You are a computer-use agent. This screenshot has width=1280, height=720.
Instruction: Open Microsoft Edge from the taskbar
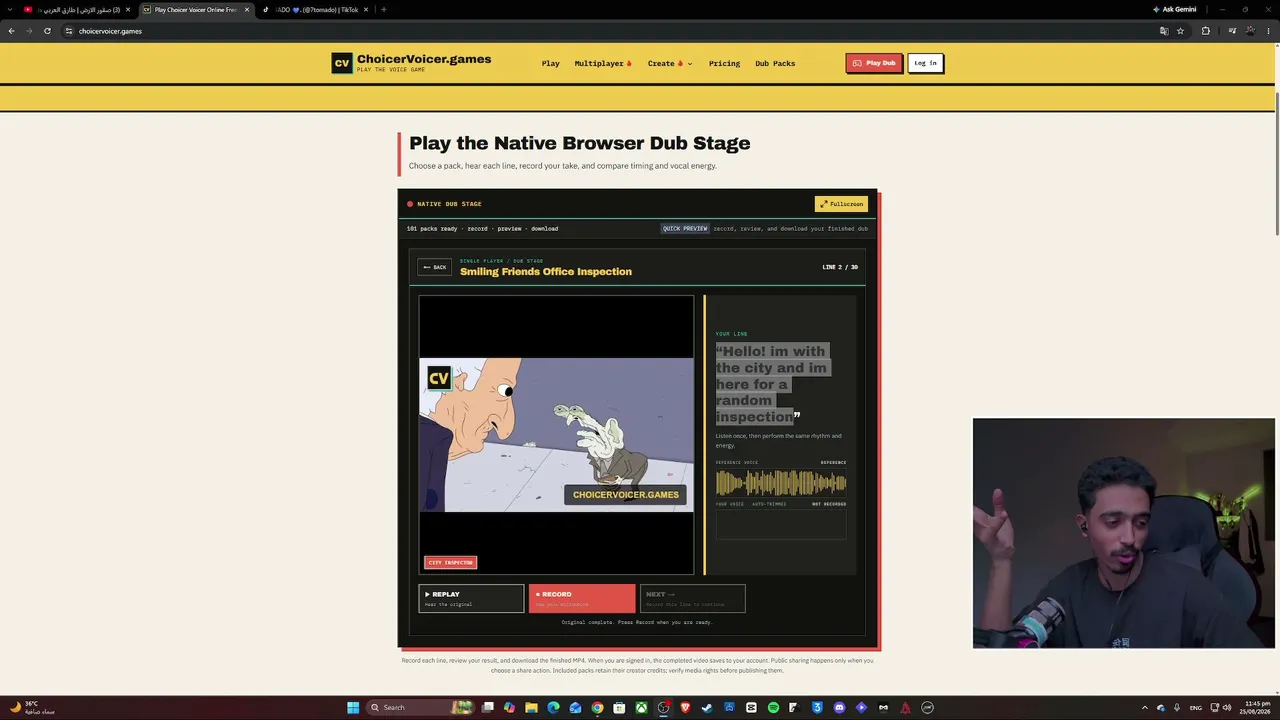click(x=553, y=708)
